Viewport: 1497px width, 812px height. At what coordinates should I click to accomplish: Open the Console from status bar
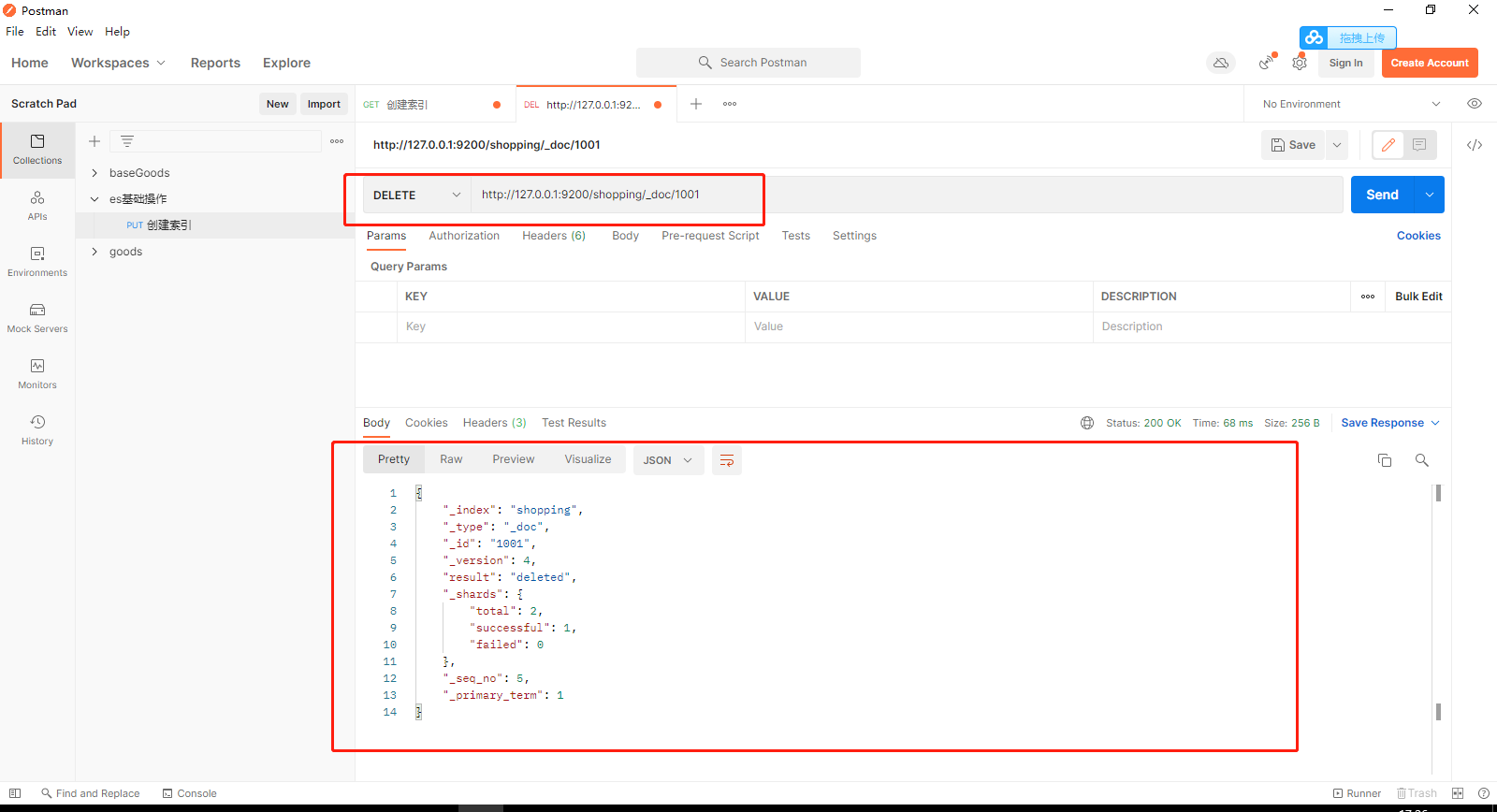pyautogui.click(x=190, y=793)
